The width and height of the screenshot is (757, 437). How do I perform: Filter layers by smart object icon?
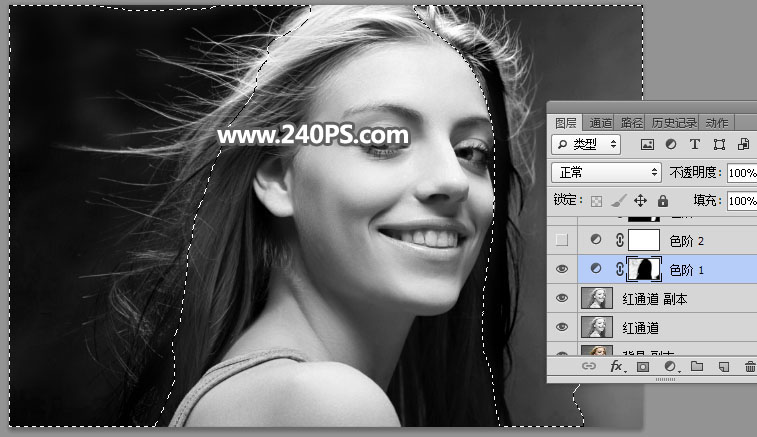pos(743,144)
